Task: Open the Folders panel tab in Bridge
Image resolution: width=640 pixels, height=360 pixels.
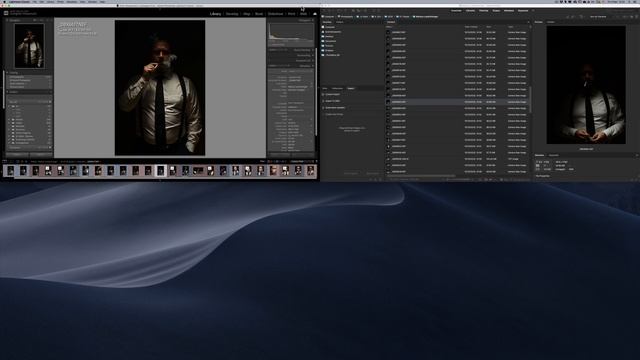Action: click(x=340, y=22)
